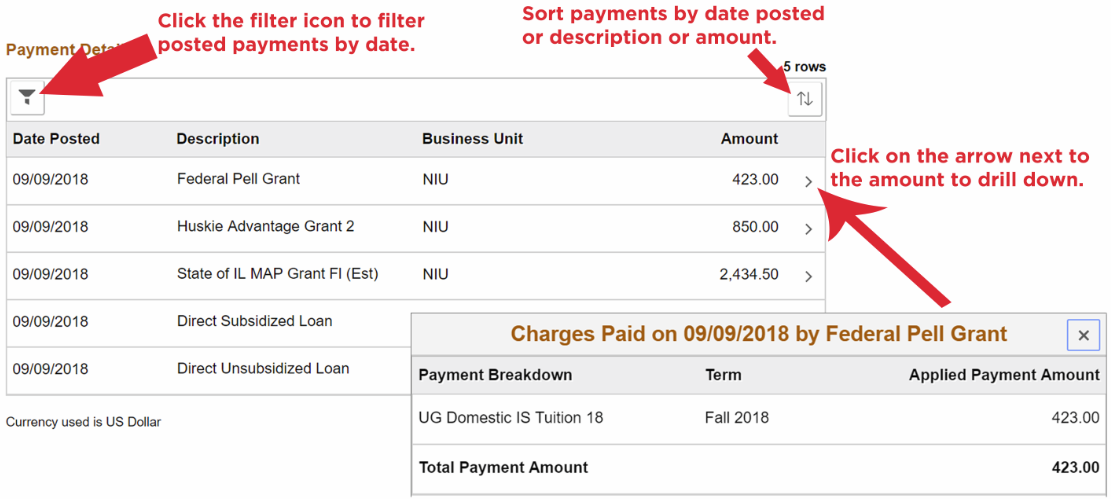The width and height of the screenshot is (1111, 499).
Task: Select the Federal Pell Grant description
Action: pos(238,179)
